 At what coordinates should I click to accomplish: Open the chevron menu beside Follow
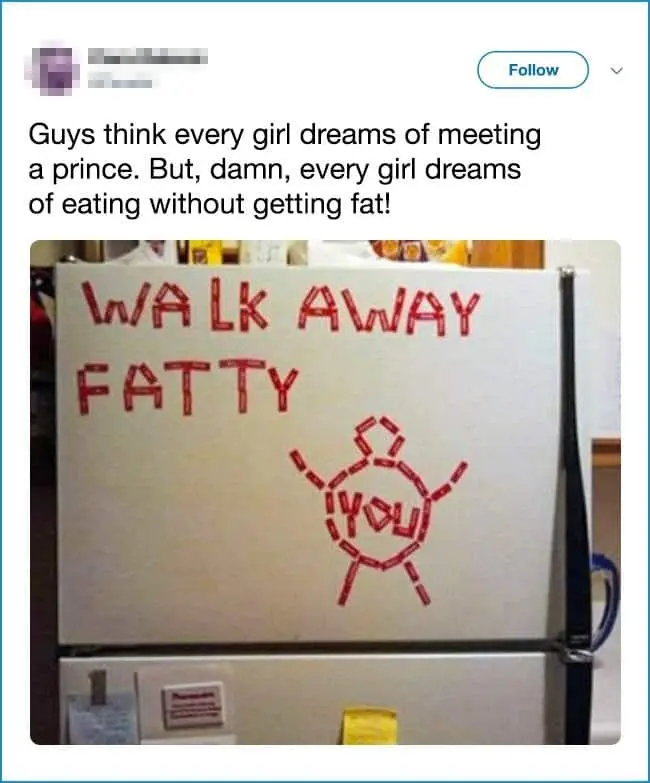618,71
